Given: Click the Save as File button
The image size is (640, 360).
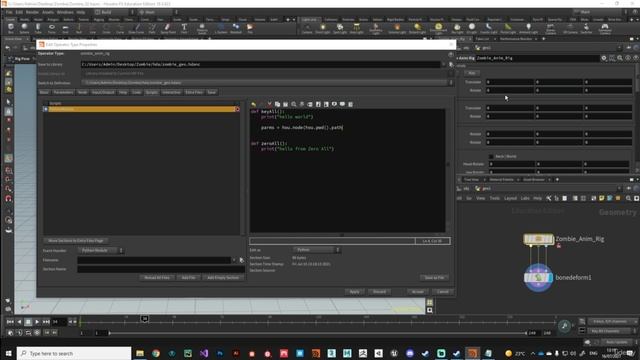Looking at the screenshot, I should point(435,278).
